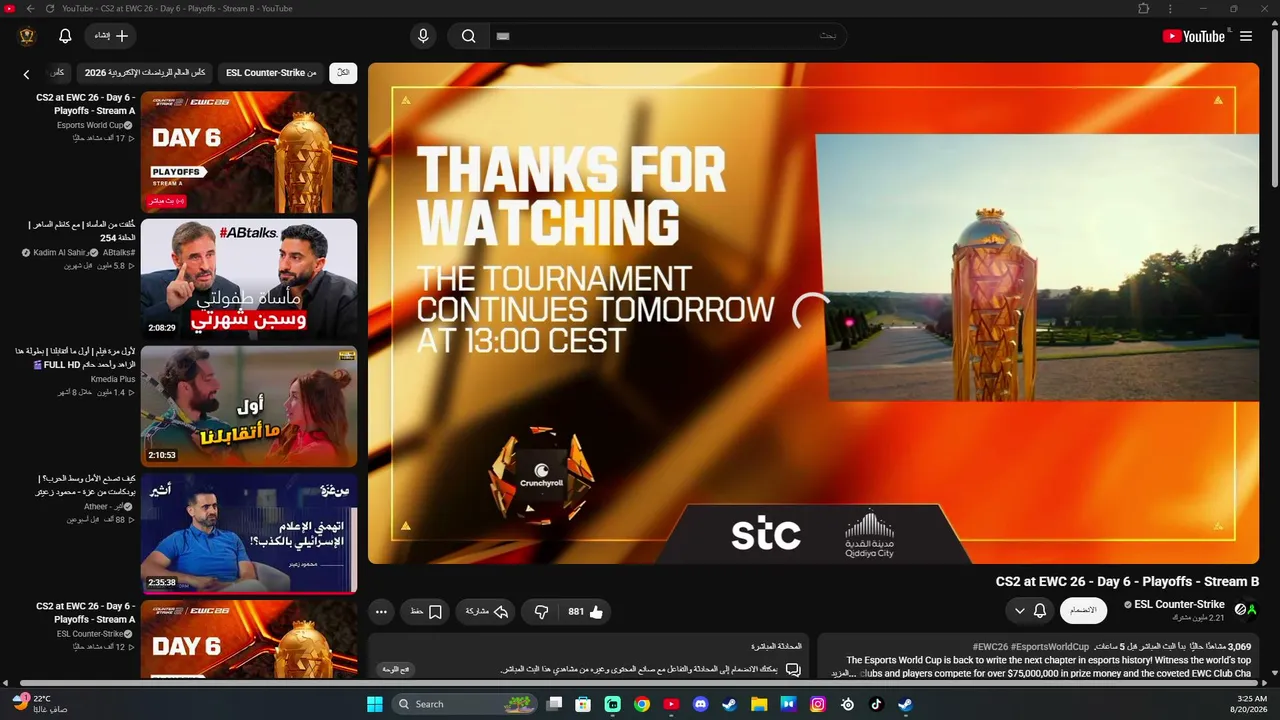Open File Explorer from the taskbar
The height and width of the screenshot is (720, 1280).
coord(759,704)
